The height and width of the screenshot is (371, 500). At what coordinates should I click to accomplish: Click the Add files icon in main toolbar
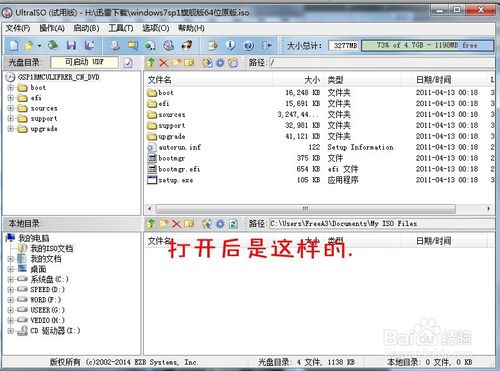[x=212, y=45]
